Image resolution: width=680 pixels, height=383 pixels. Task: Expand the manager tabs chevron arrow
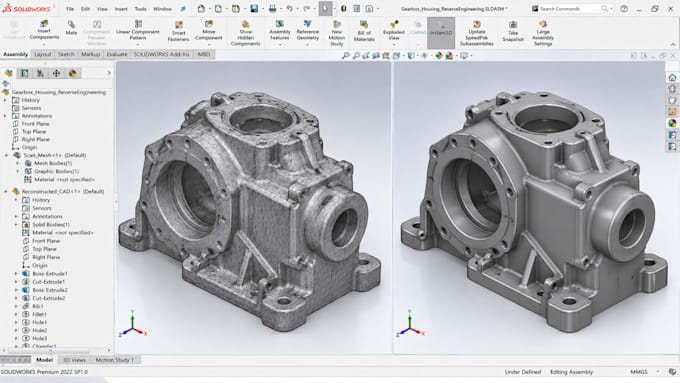click(109, 73)
